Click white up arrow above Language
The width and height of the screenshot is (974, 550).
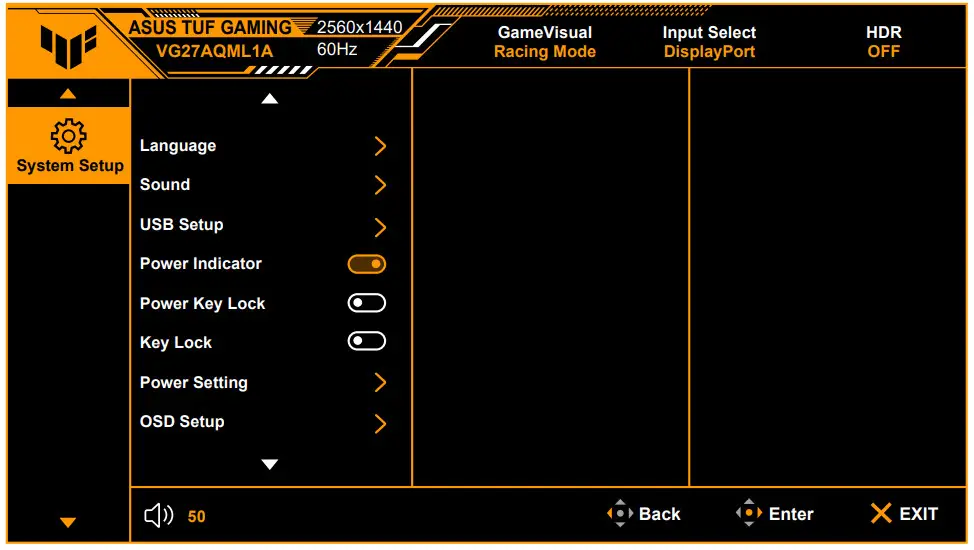[x=269, y=98]
